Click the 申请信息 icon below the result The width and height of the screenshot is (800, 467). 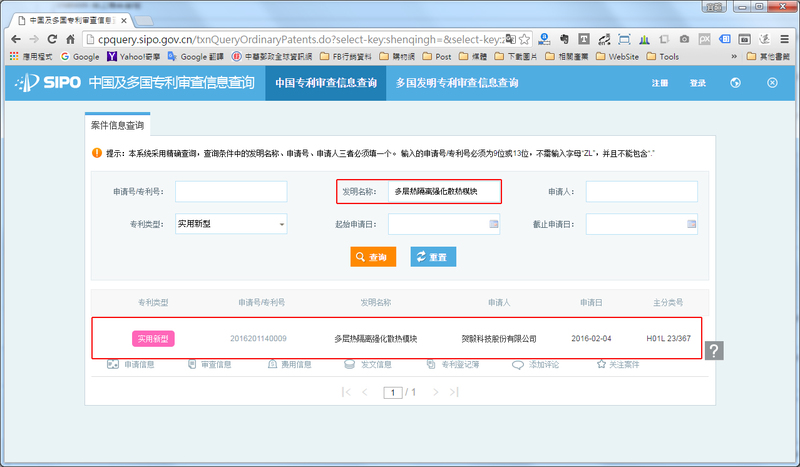point(112,365)
